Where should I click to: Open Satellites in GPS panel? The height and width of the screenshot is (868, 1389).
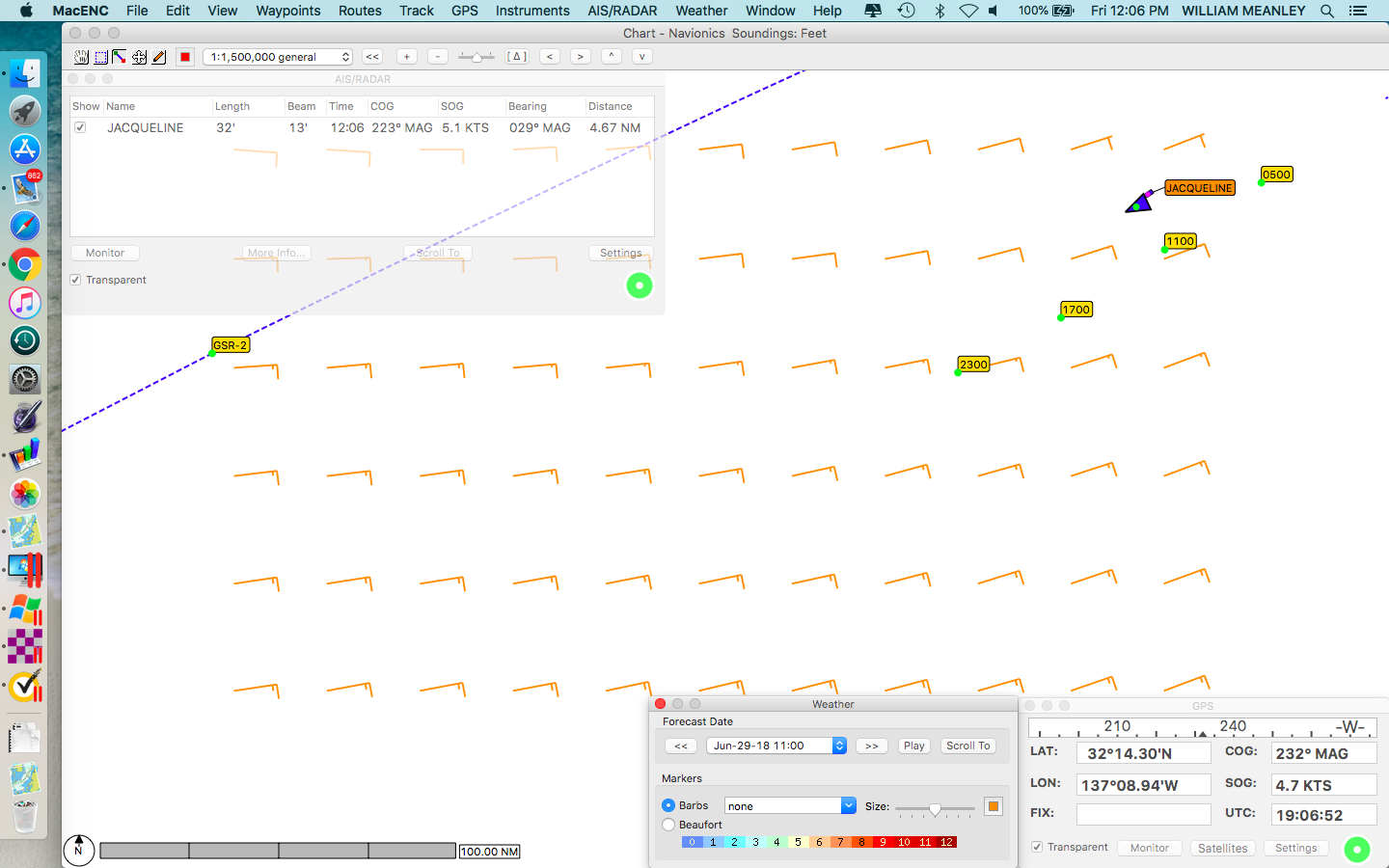(x=1223, y=848)
